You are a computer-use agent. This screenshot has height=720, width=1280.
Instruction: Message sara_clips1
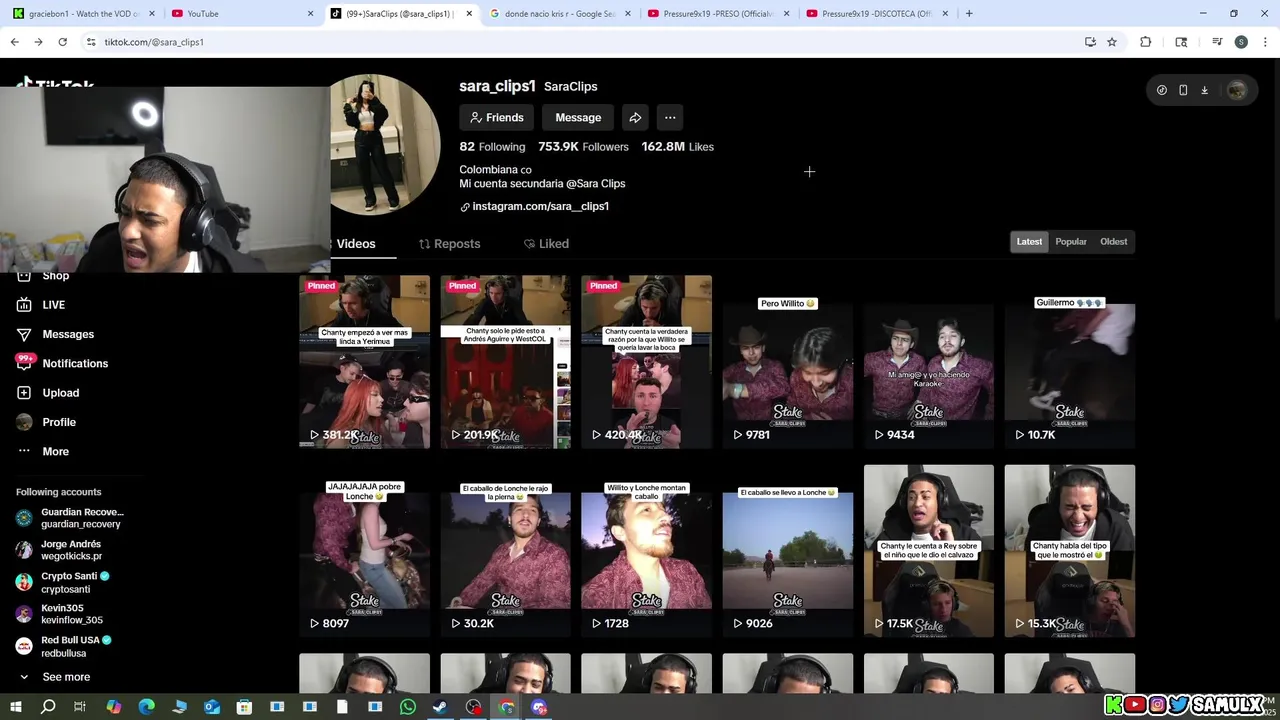pos(578,117)
